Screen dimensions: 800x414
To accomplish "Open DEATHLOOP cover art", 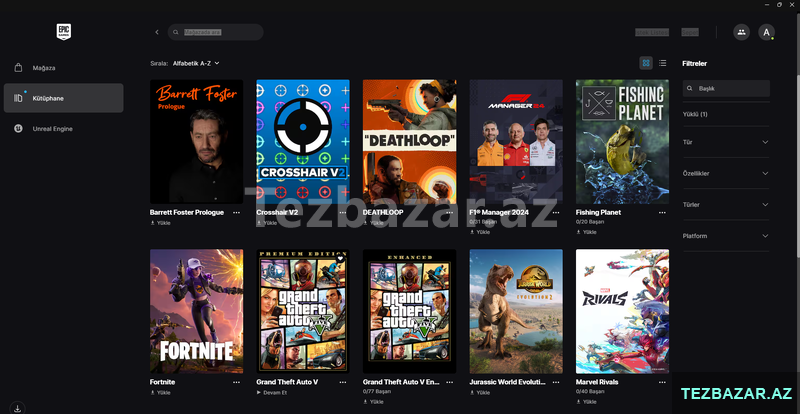I will click(410, 141).
